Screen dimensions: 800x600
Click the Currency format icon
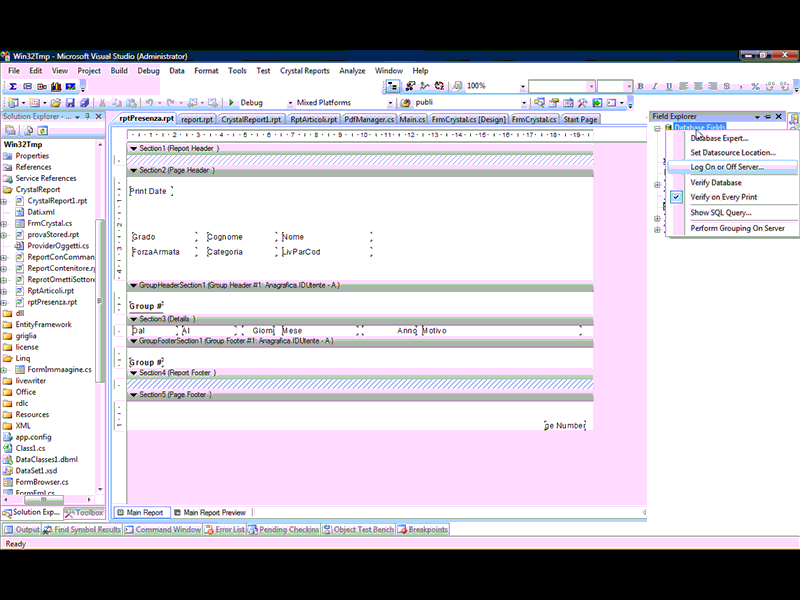coord(727,86)
